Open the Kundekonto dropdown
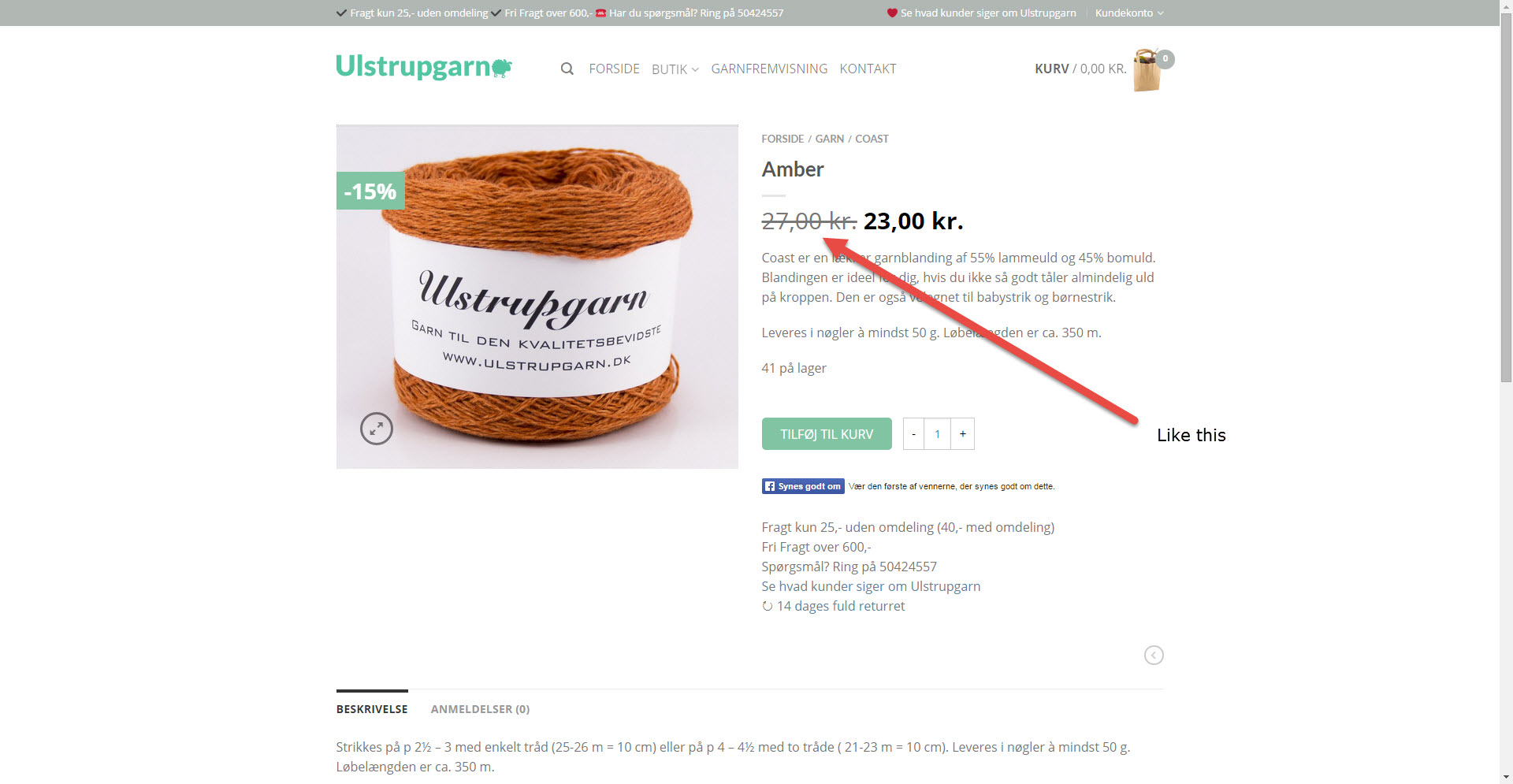 click(1128, 13)
